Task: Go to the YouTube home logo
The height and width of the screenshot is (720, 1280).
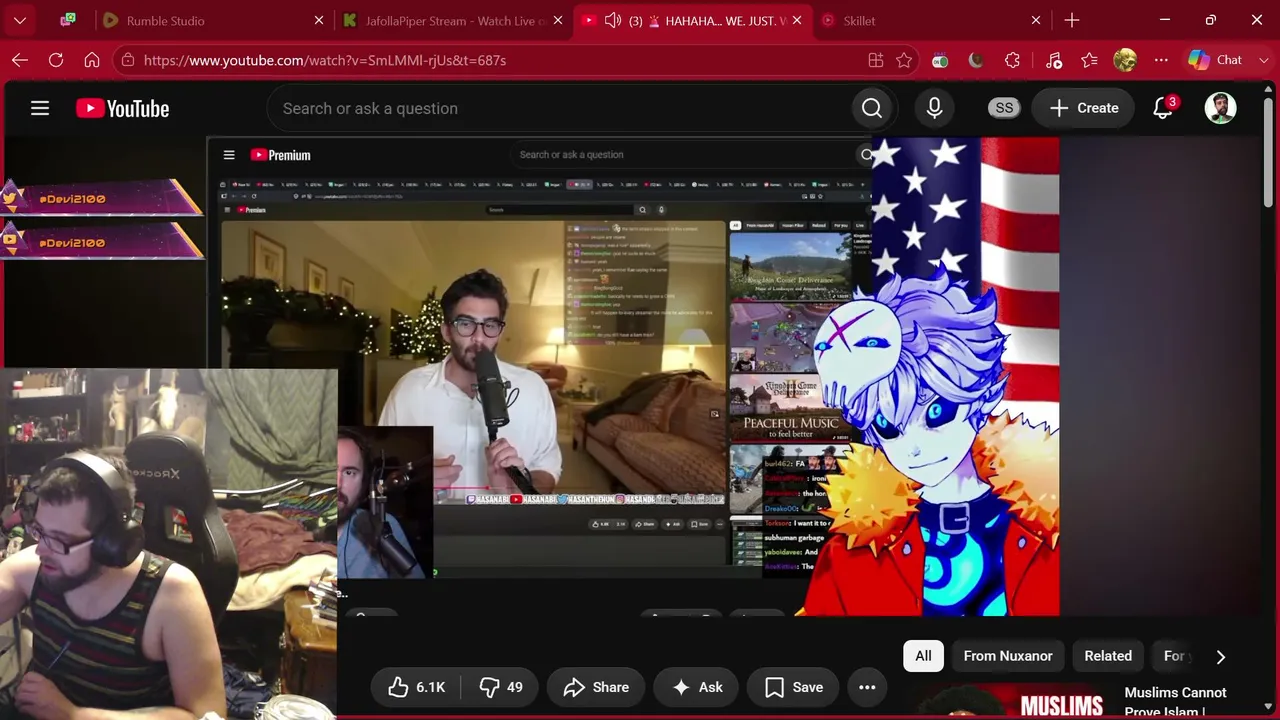Action: tap(123, 108)
